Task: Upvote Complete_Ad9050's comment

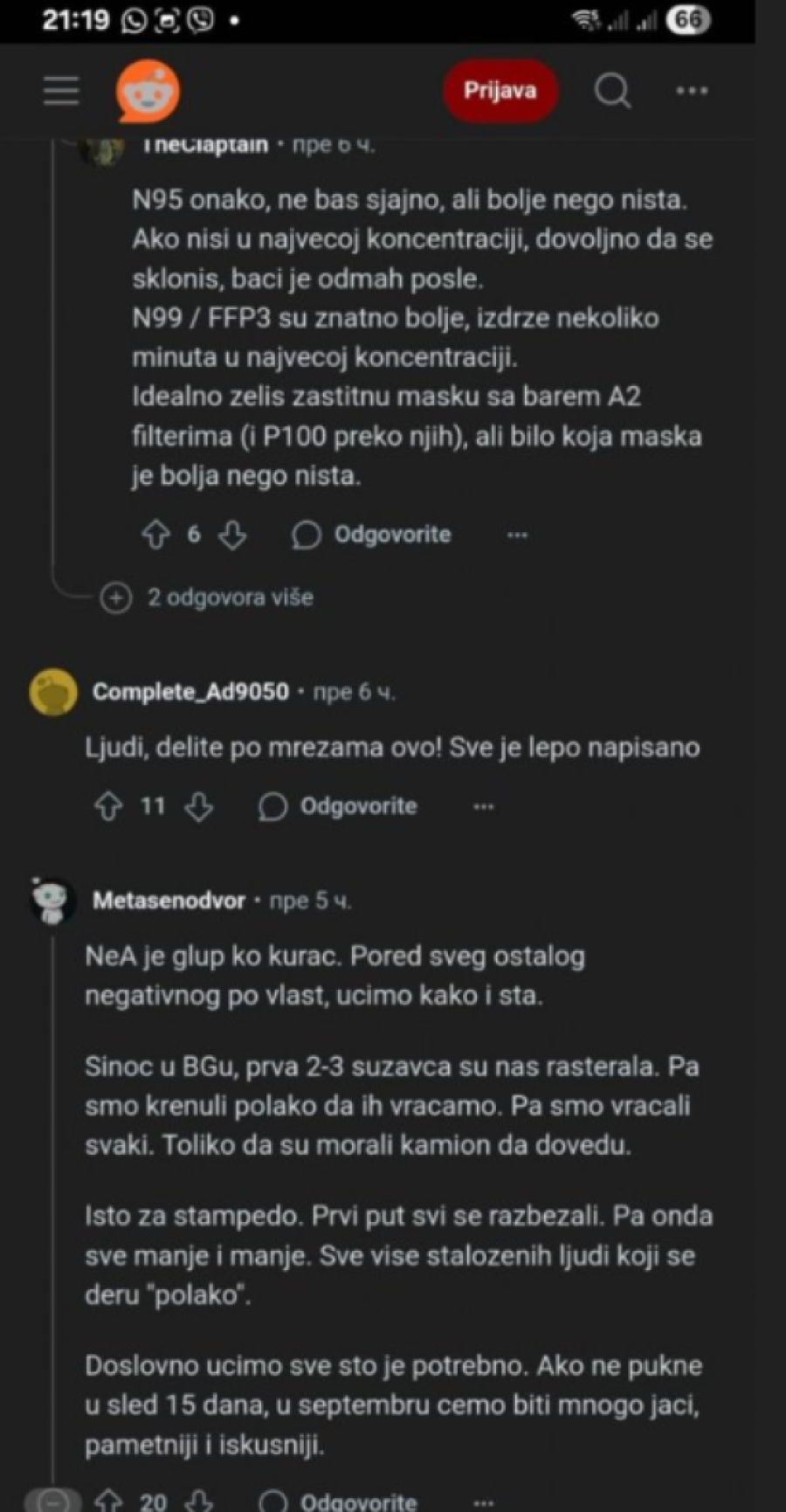Action: [108, 806]
